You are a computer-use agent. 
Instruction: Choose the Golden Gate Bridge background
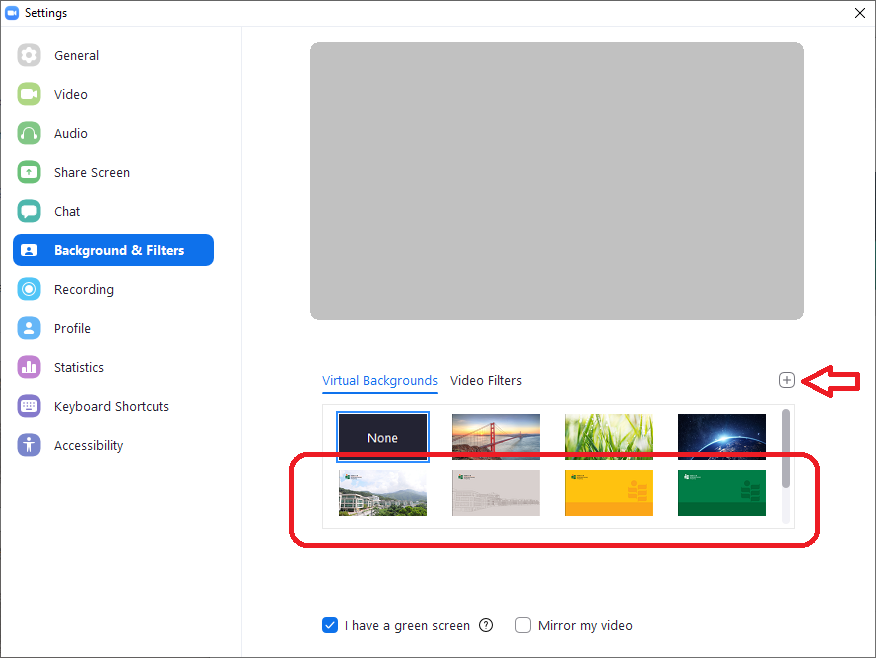(x=496, y=437)
